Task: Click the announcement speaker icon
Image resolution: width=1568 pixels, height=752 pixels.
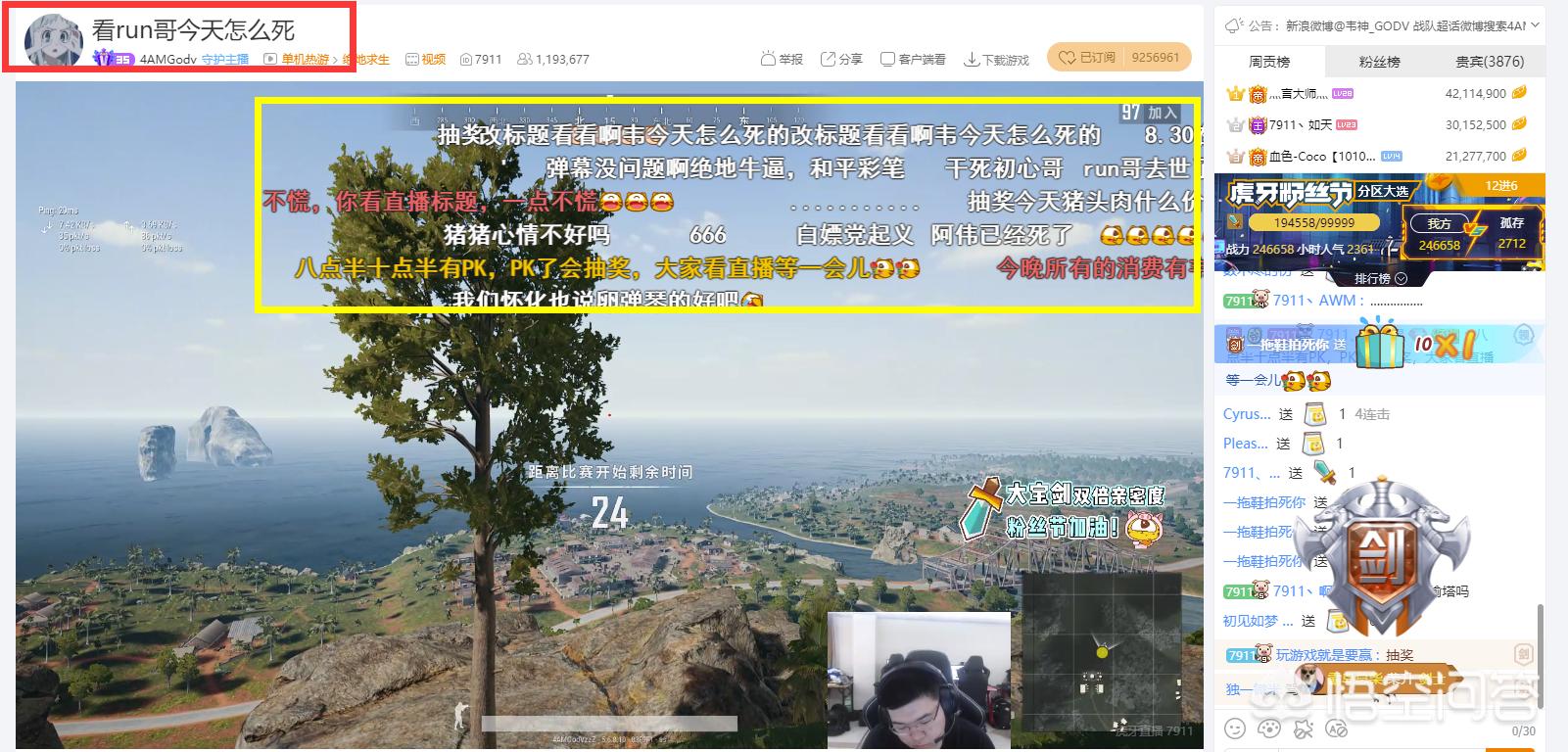Action: coord(1234,25)
